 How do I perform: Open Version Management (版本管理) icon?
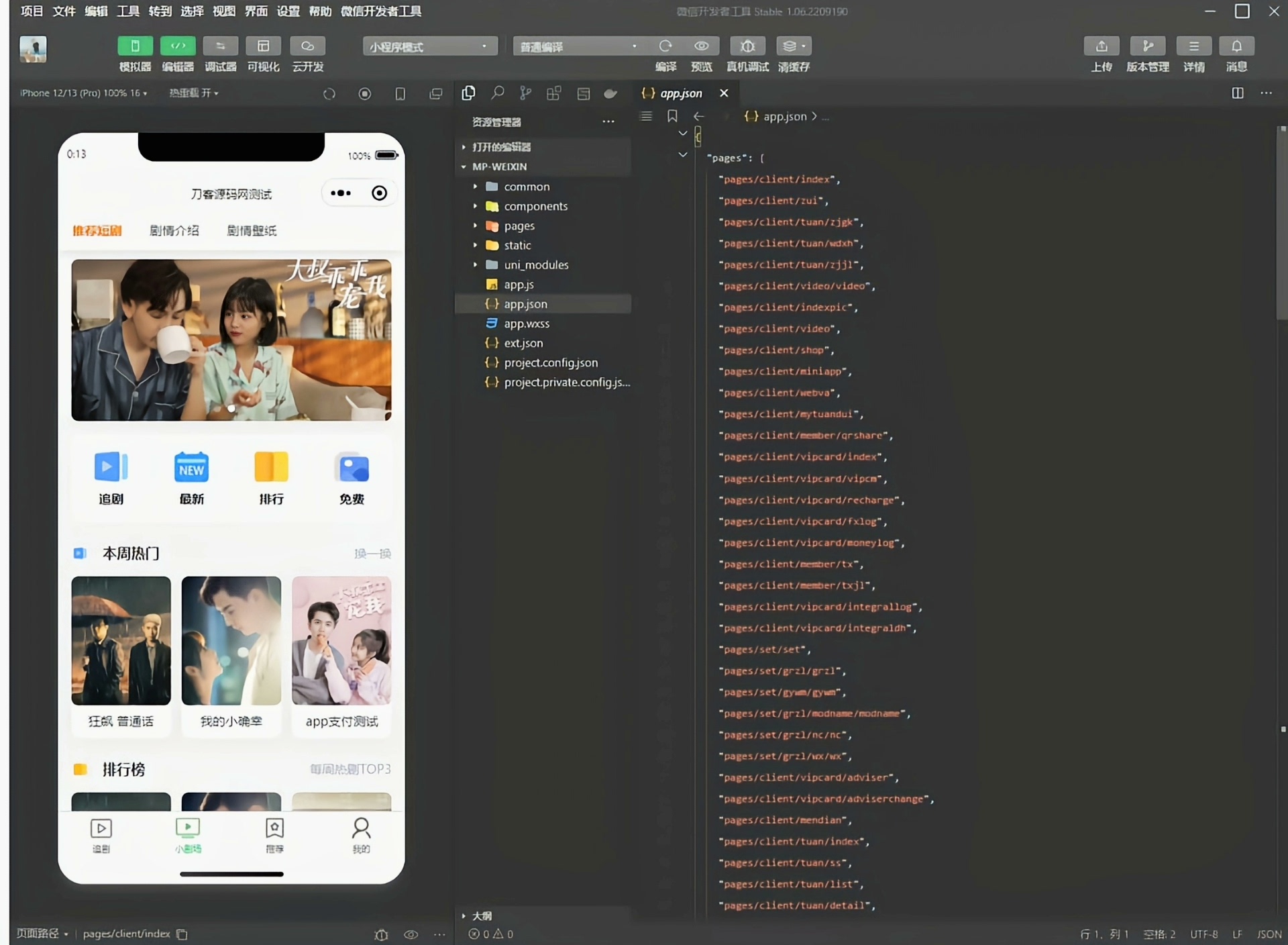[1147, 46]
